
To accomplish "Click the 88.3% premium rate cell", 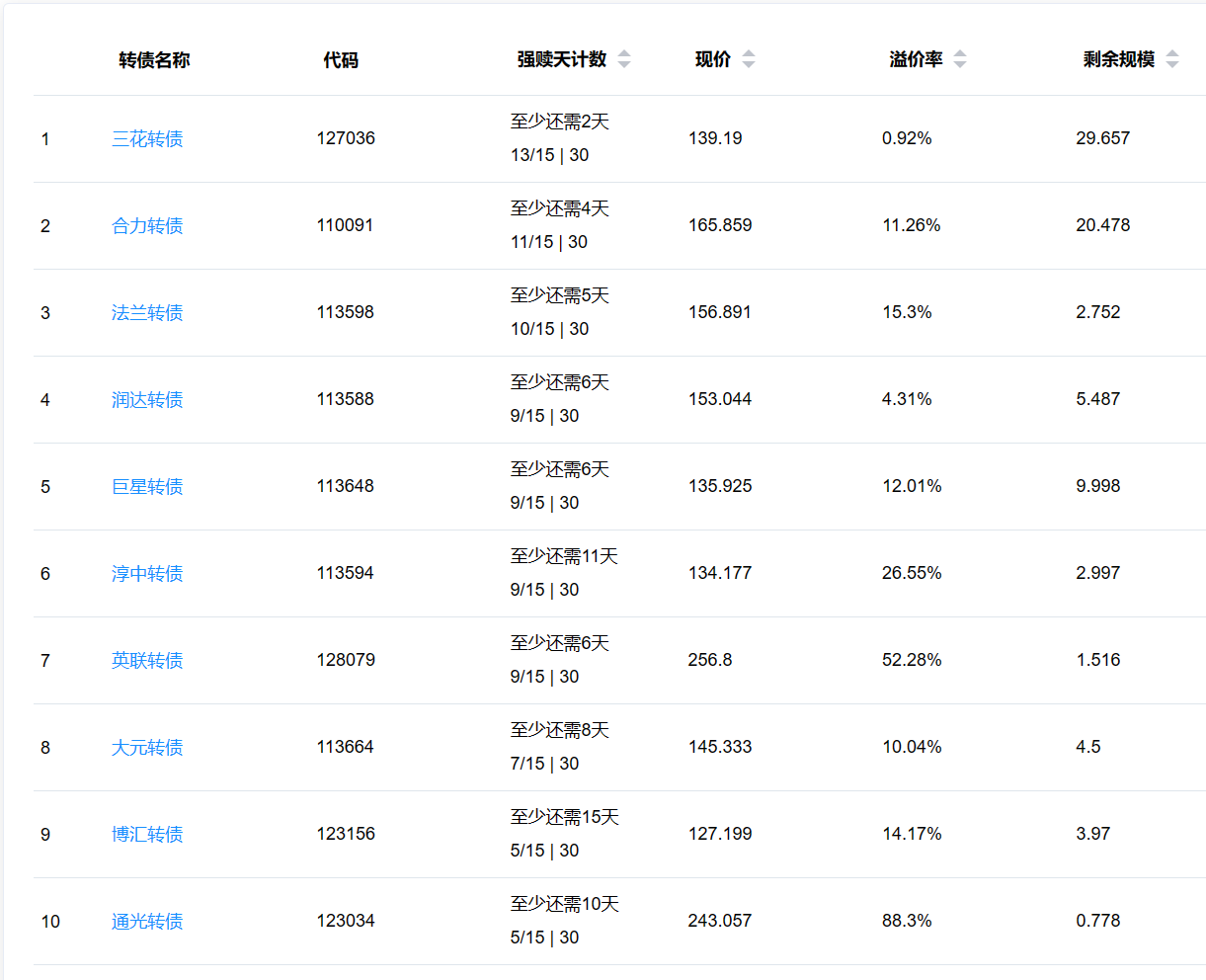I will pyautogui.click(x=907, y=921).
